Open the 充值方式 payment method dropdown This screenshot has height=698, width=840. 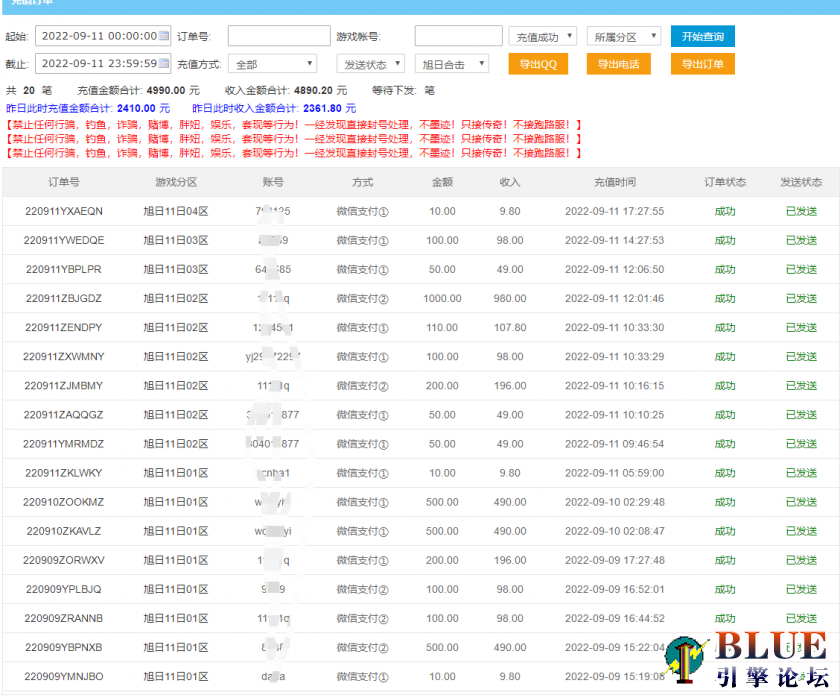tap(272, 64)
